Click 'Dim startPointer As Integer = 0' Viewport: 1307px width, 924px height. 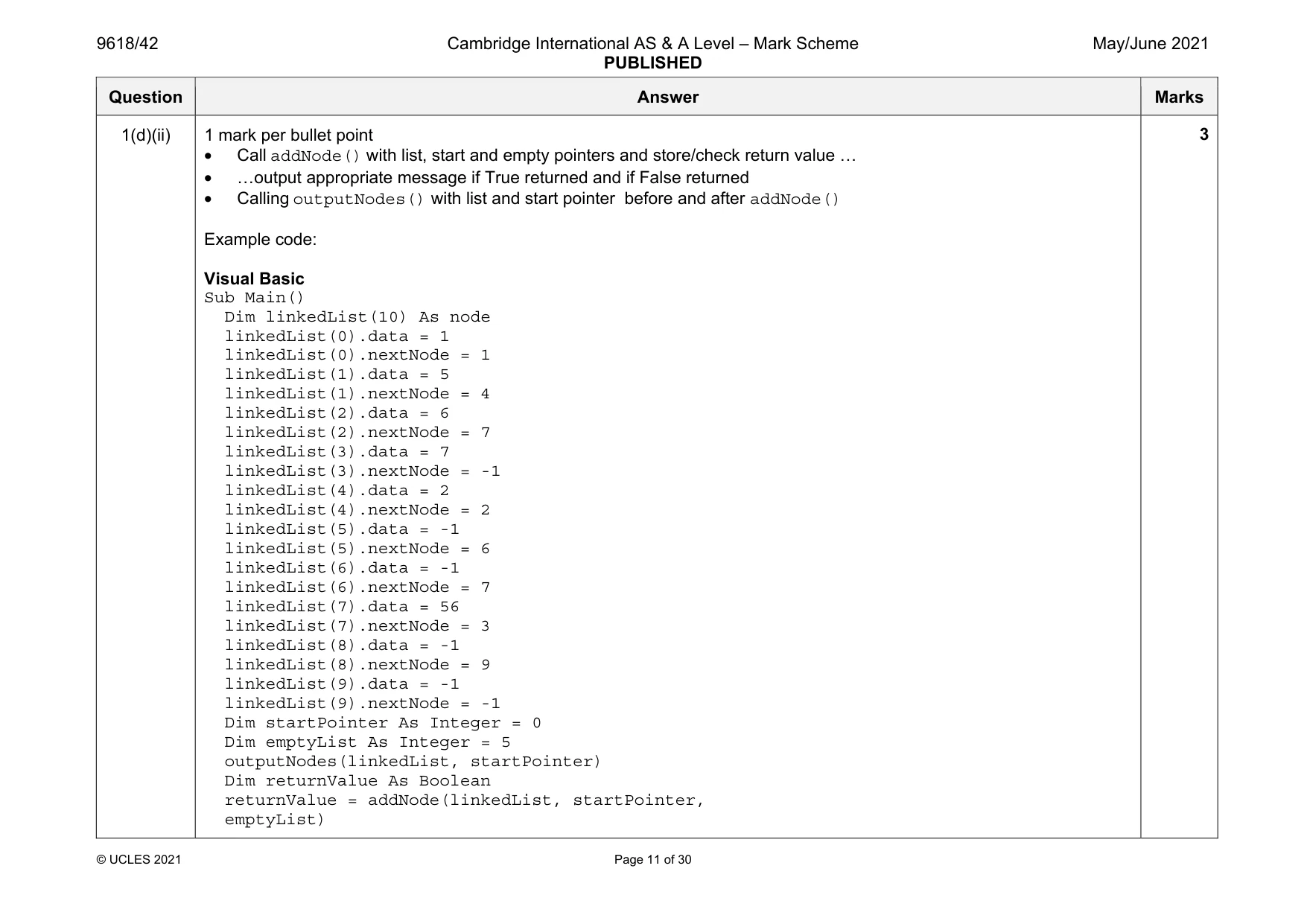(x=383, y=723)
